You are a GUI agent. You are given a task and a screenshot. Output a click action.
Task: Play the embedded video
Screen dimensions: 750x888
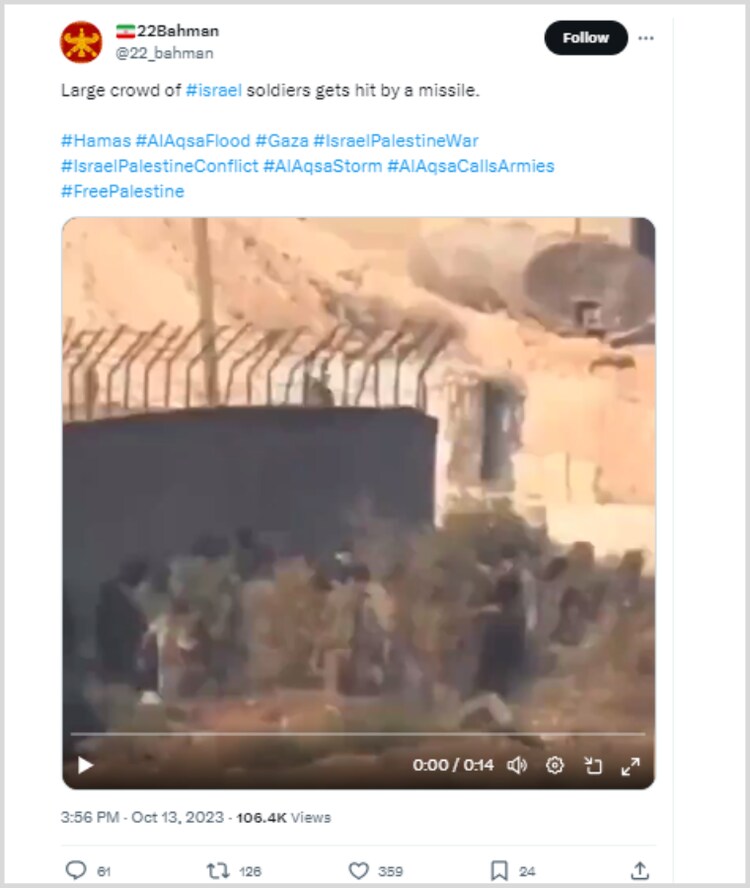(x=85, y=765)
